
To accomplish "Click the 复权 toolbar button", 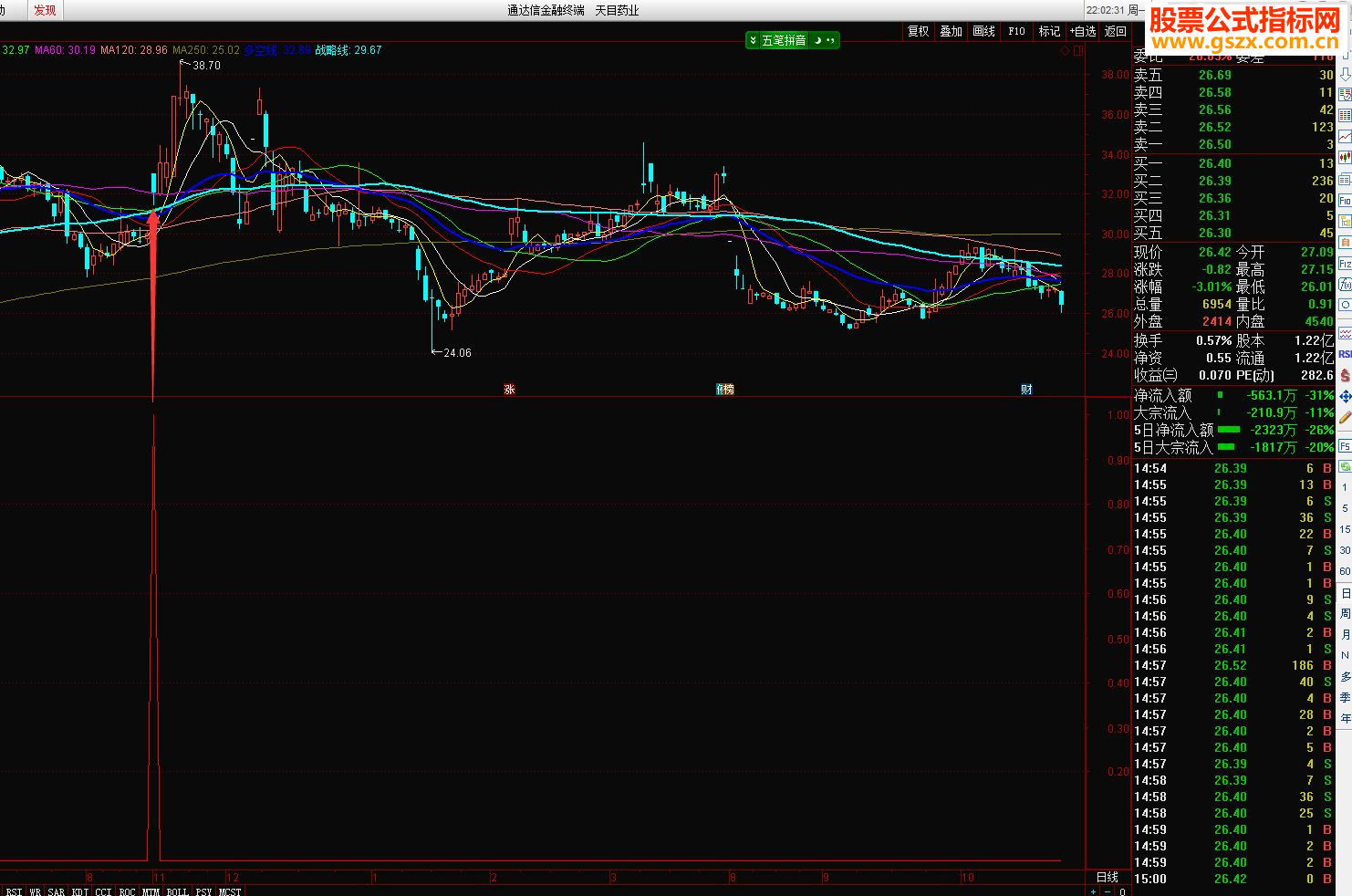I will point(918,31).
